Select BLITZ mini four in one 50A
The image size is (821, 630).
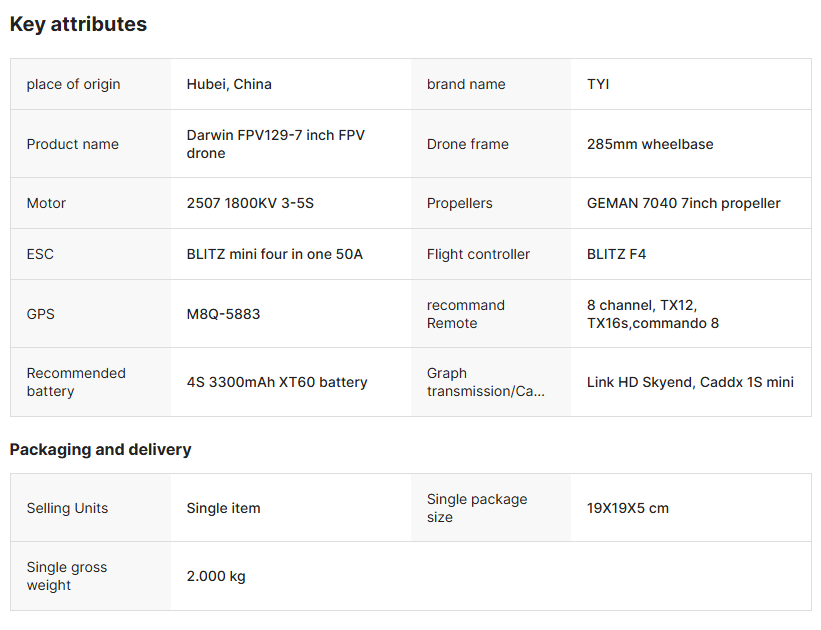(275, 254)
